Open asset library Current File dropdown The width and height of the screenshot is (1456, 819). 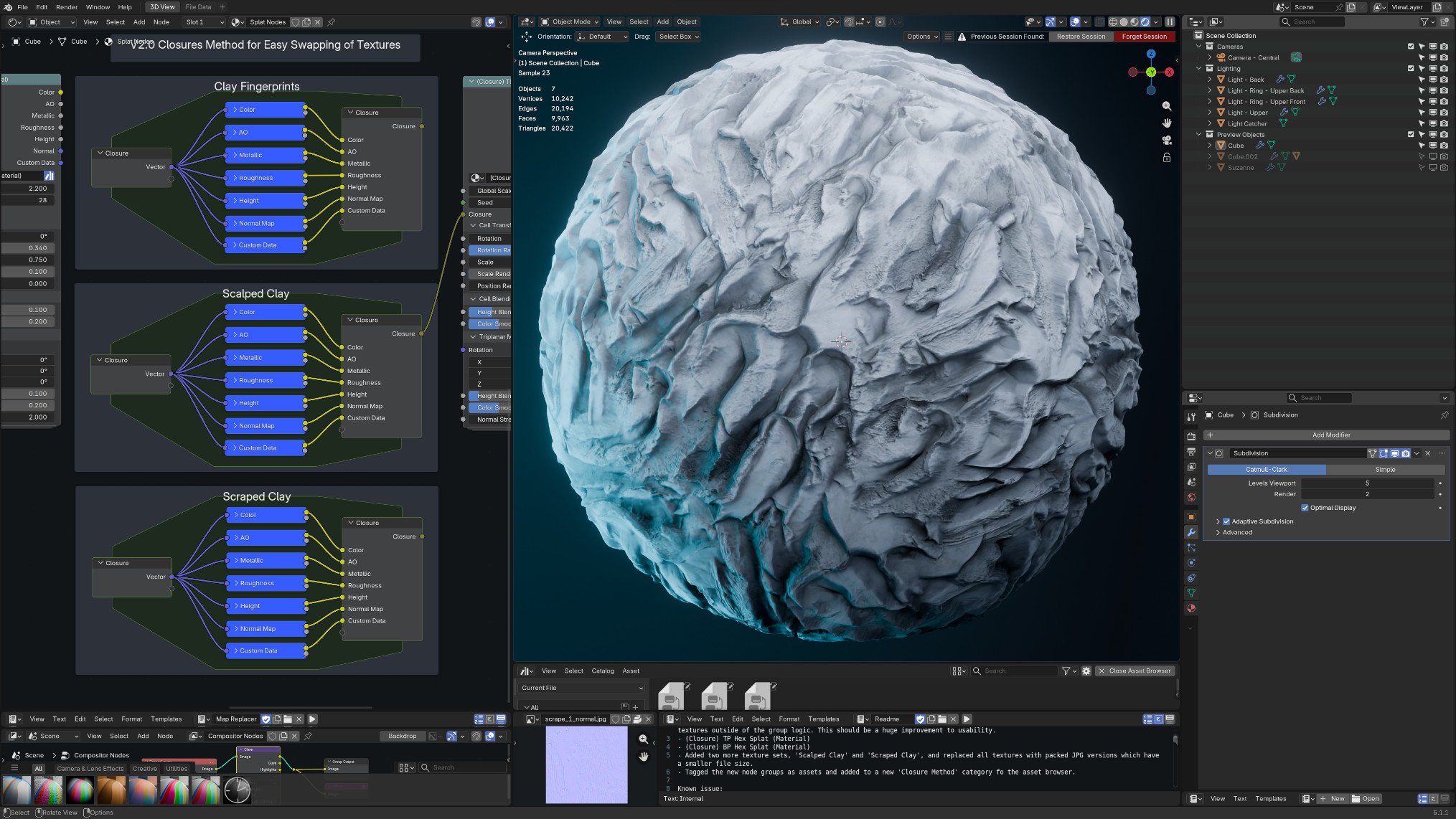(x=581, y=688)
